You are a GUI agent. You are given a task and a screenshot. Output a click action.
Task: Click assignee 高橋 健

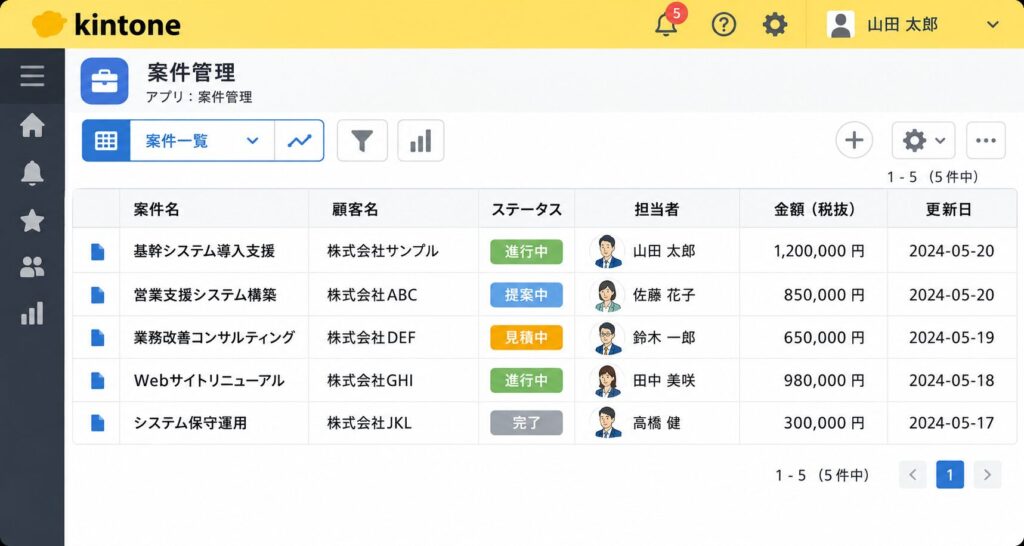(656, 423)
